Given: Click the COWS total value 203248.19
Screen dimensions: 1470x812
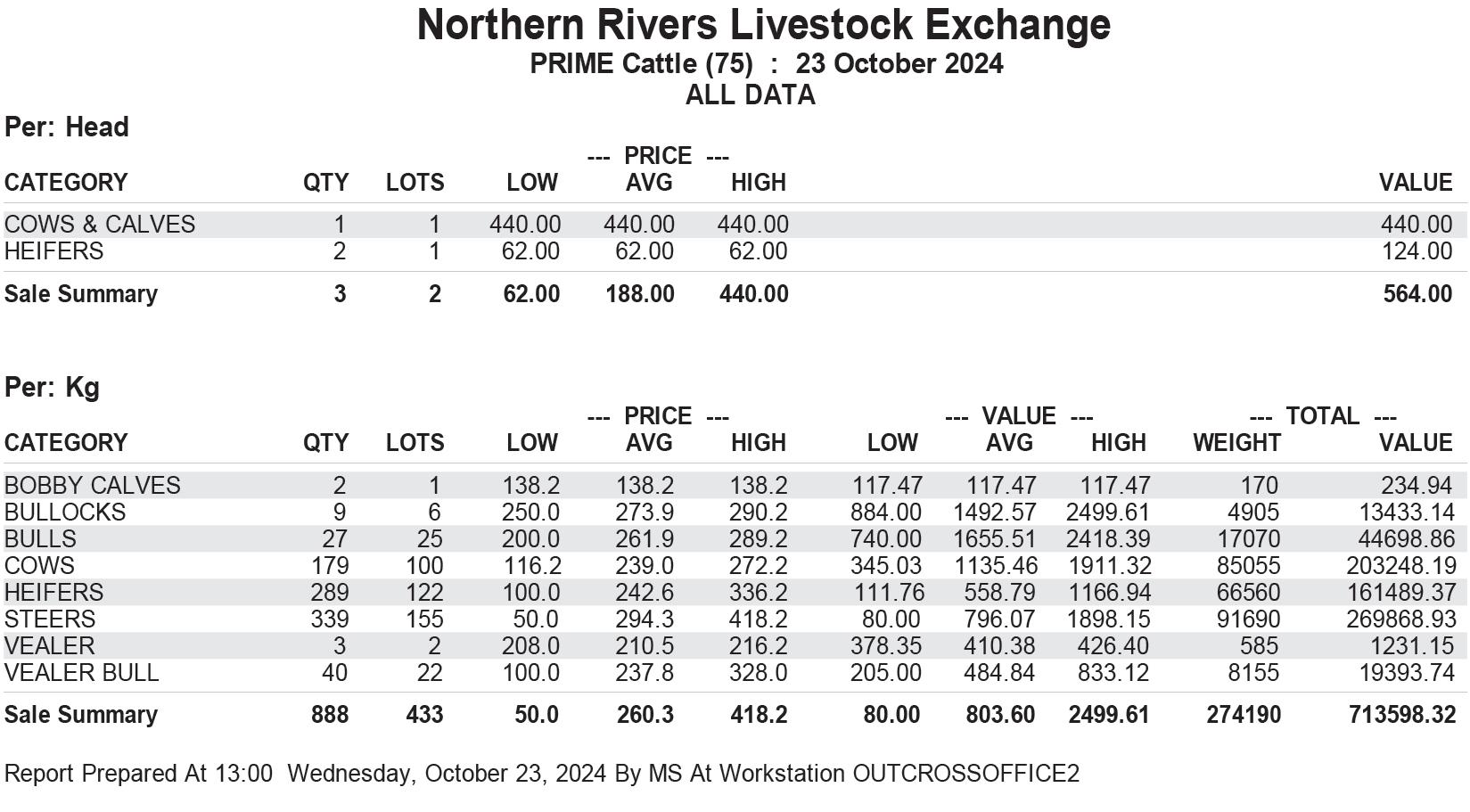Looking at the screenshot, I should pyautogui.click(x=1401, y=566).
